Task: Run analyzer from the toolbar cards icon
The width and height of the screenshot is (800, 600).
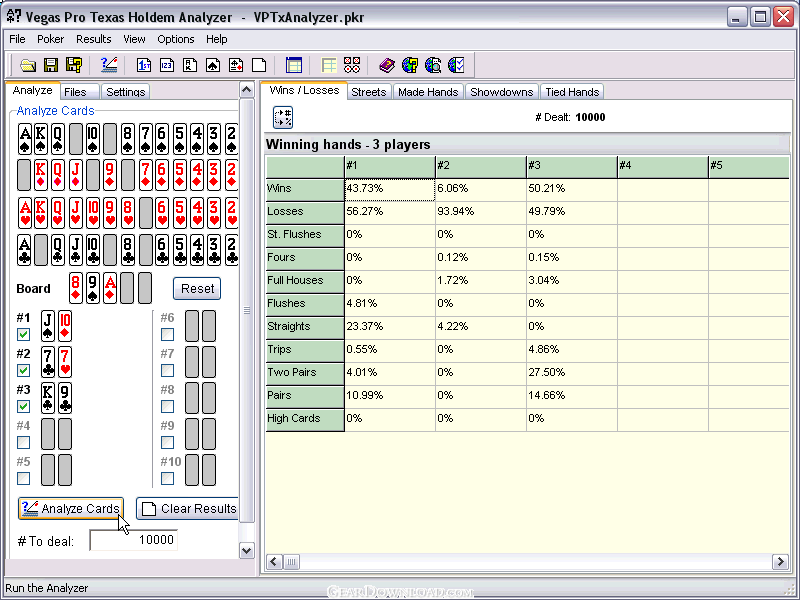Action: tap(109, 65)
